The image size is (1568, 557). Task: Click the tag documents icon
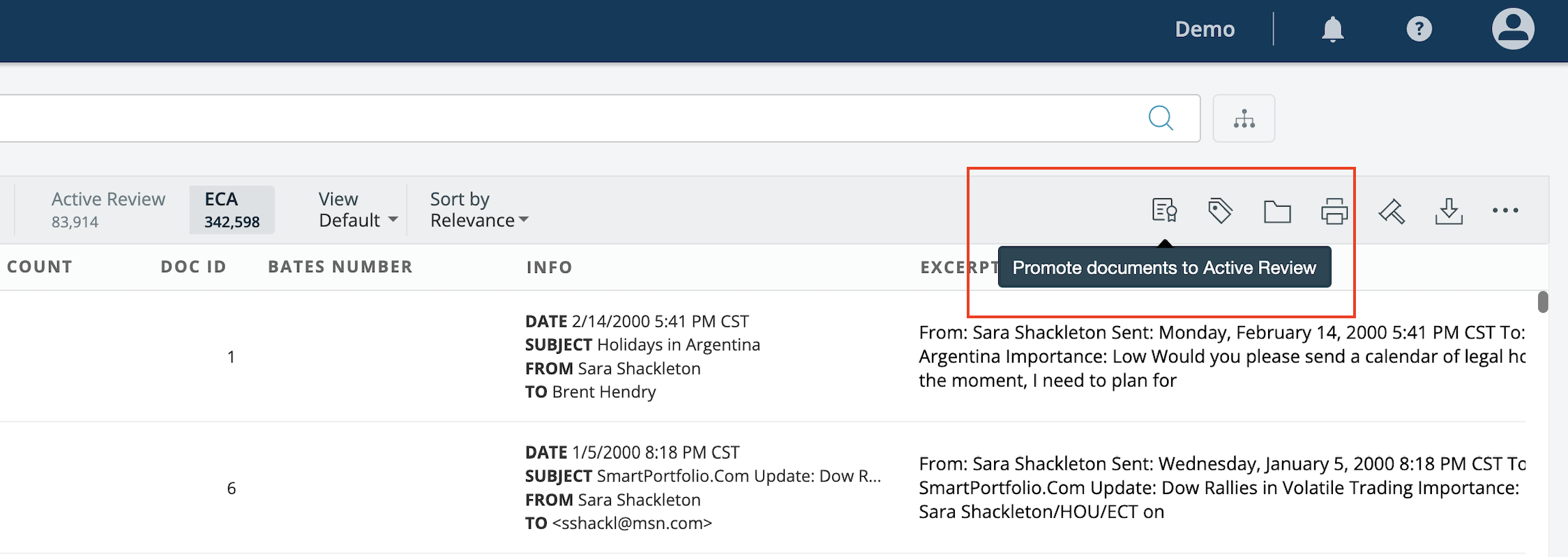click(1220, 210)
